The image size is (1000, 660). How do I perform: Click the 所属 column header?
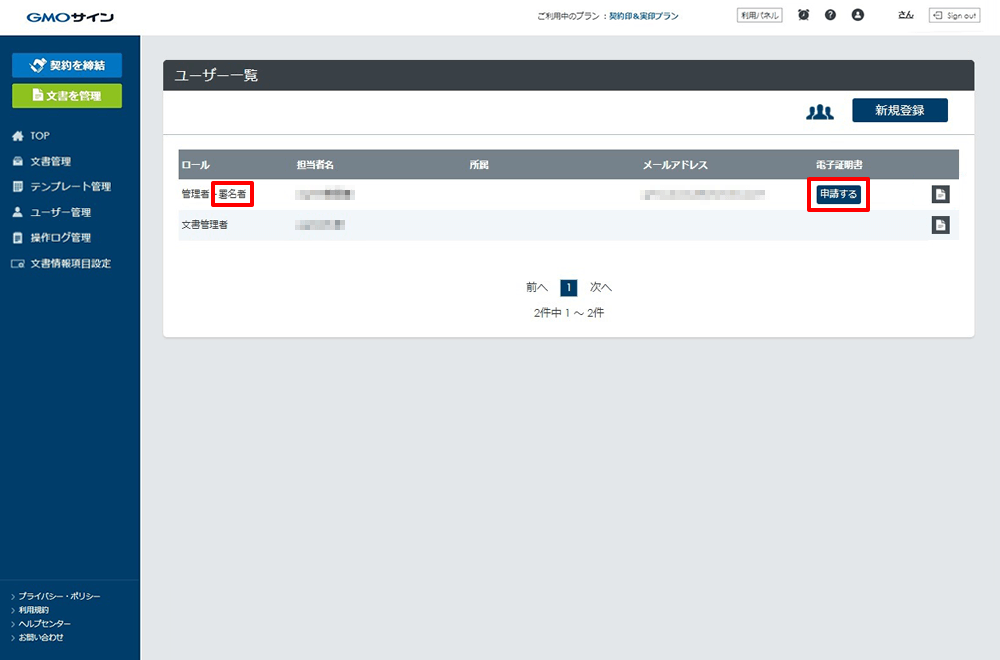coord(479,165)
